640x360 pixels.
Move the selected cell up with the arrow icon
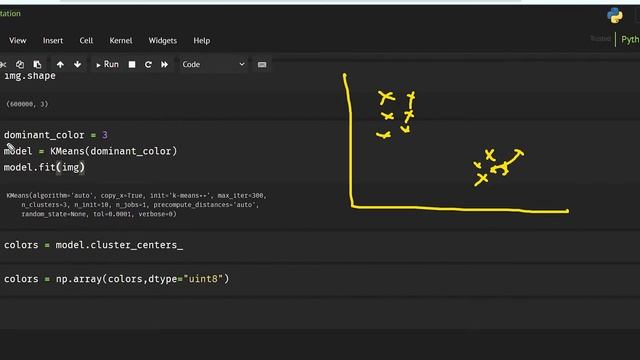(60, 64)
